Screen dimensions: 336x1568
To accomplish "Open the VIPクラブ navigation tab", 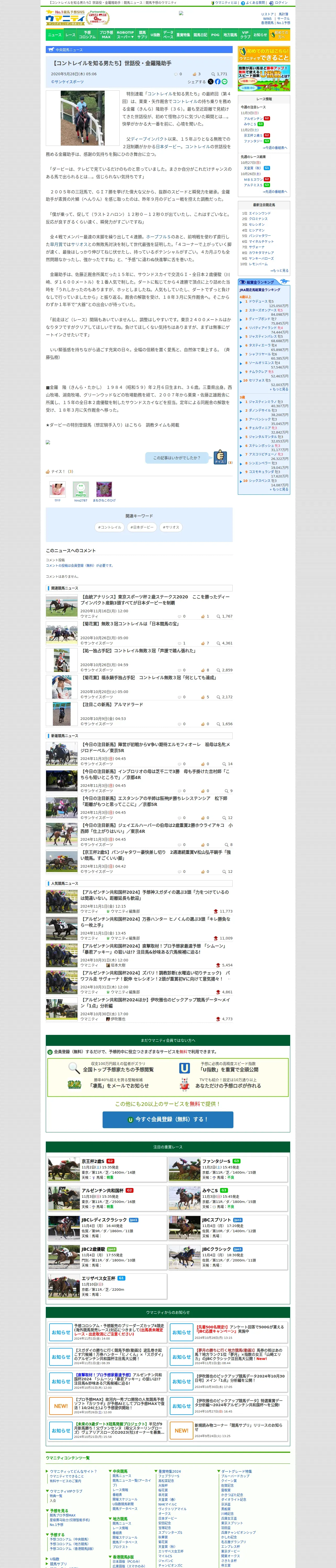I will [245, 35].
